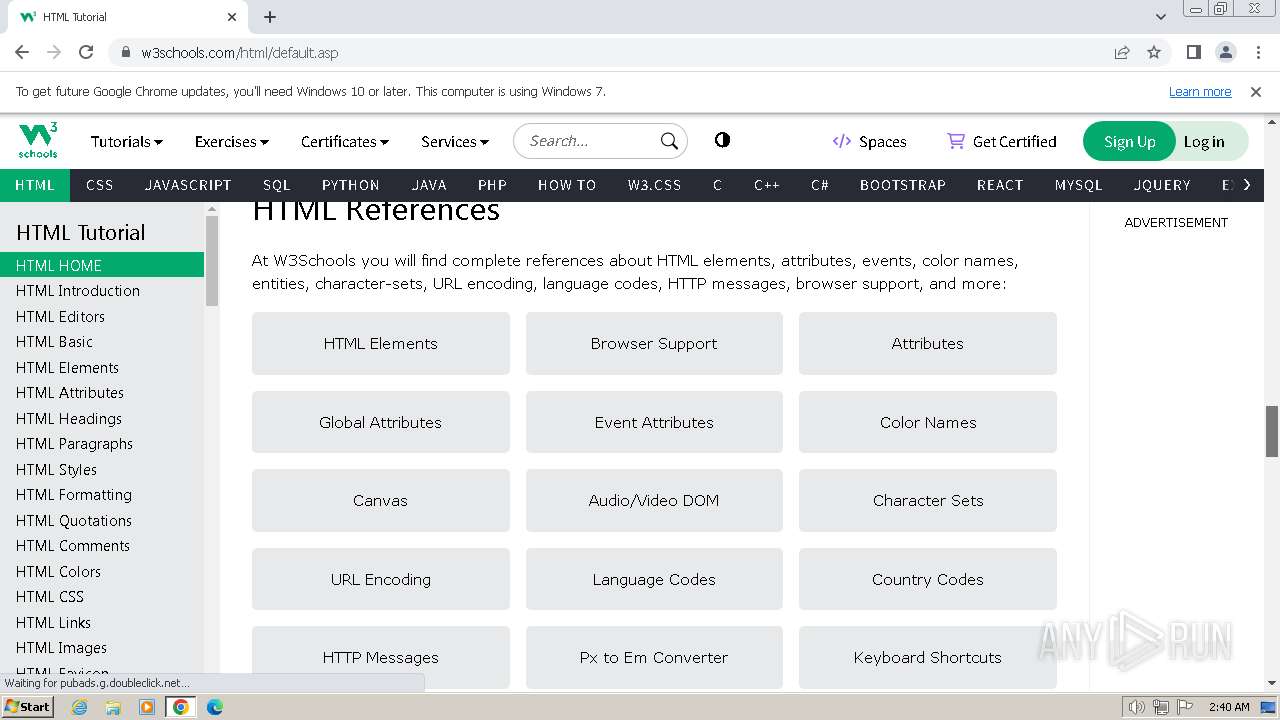Open the Chrome three-dot menu

coord(1257,52)
